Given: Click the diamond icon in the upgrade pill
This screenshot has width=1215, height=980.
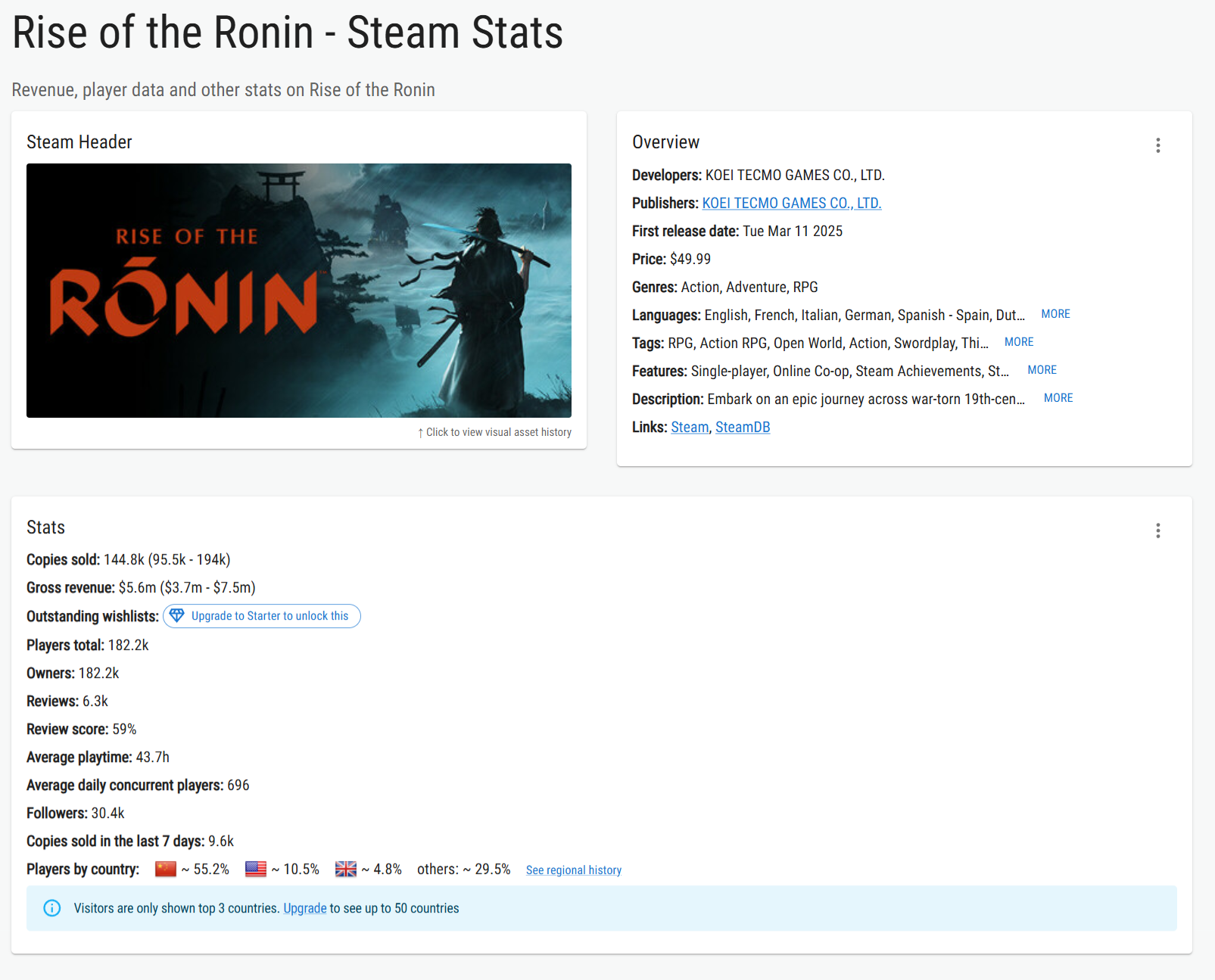Looking at the screenshot, I should (176, 616).
